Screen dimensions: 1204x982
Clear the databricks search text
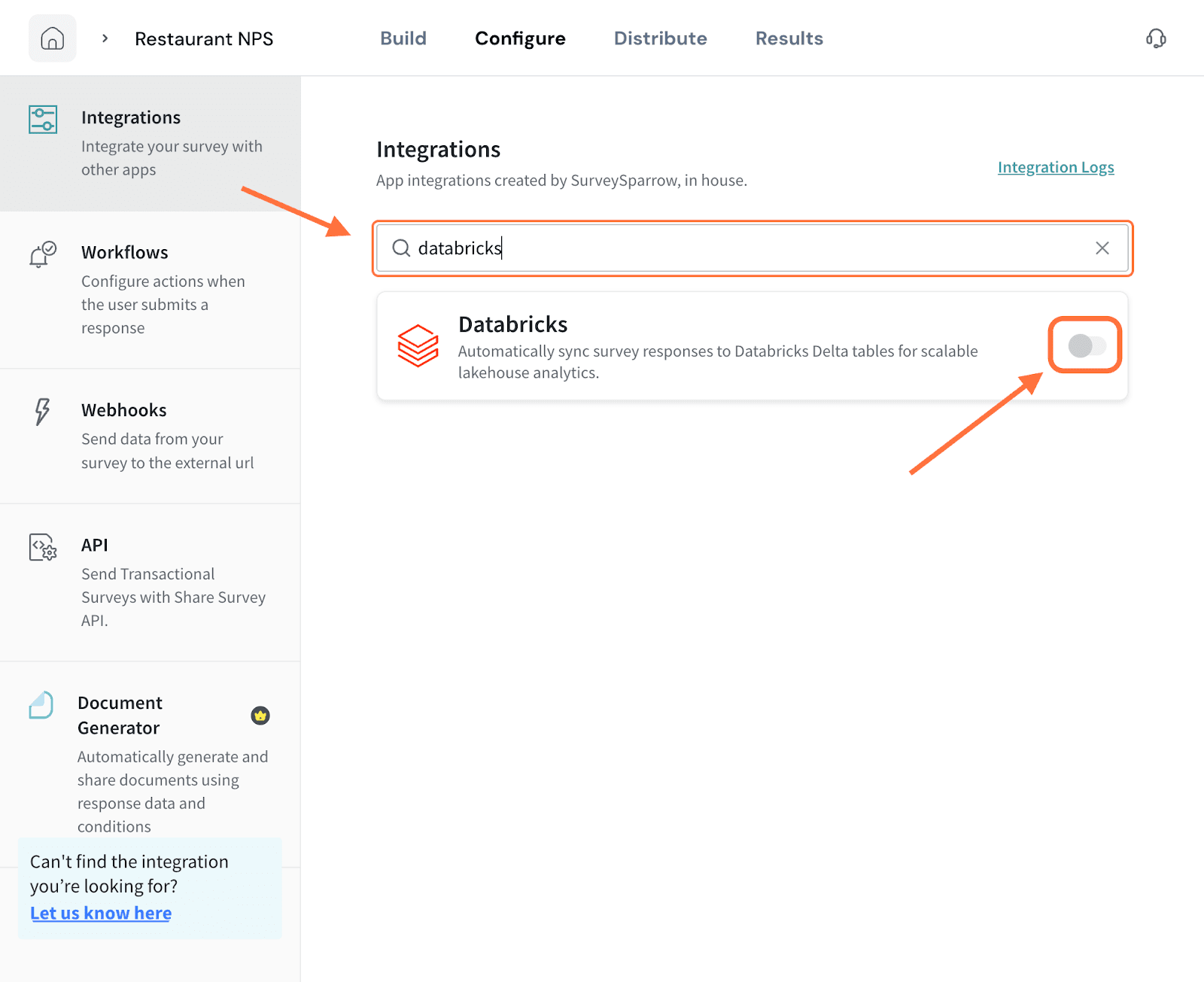(1102, 248)
